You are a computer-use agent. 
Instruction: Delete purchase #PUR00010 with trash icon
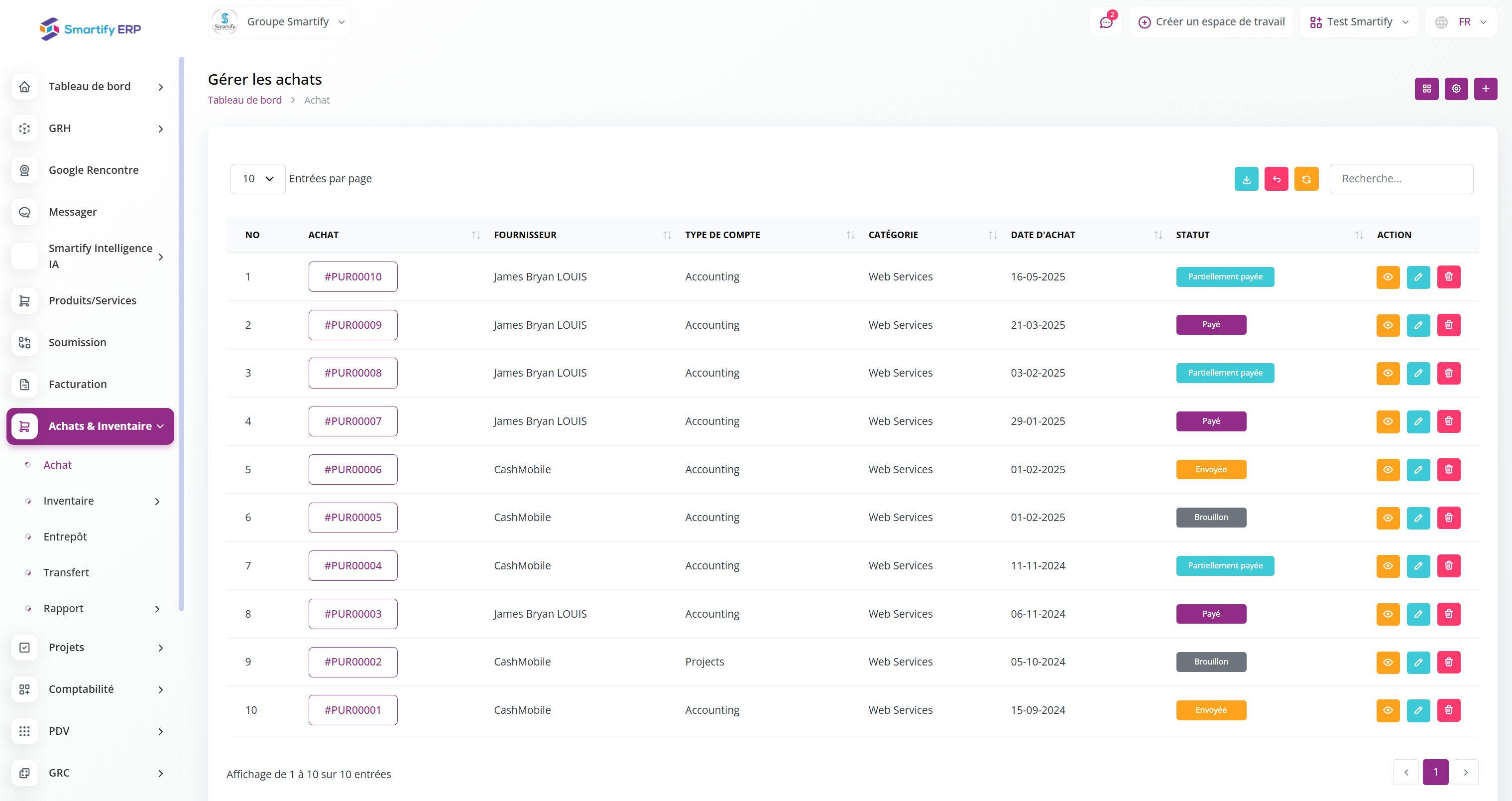pyautogui.click(x=1449, y=276)
